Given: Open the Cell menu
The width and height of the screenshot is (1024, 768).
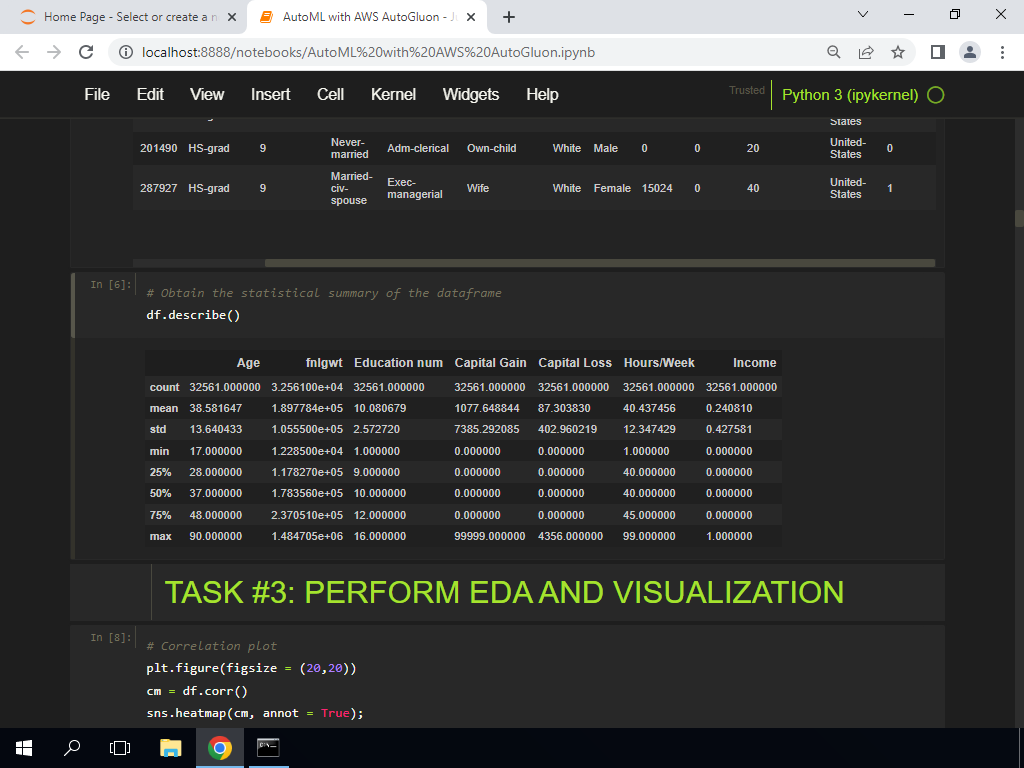Looking at the screenshot, I should click(x=330, y=95).
